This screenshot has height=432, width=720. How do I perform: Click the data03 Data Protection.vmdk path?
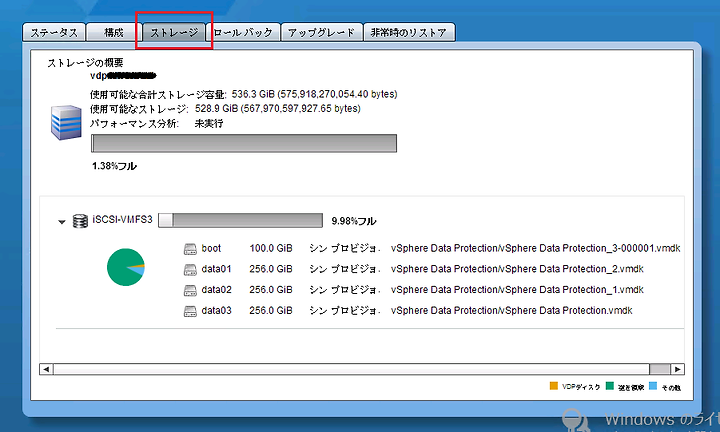(512, 311)
